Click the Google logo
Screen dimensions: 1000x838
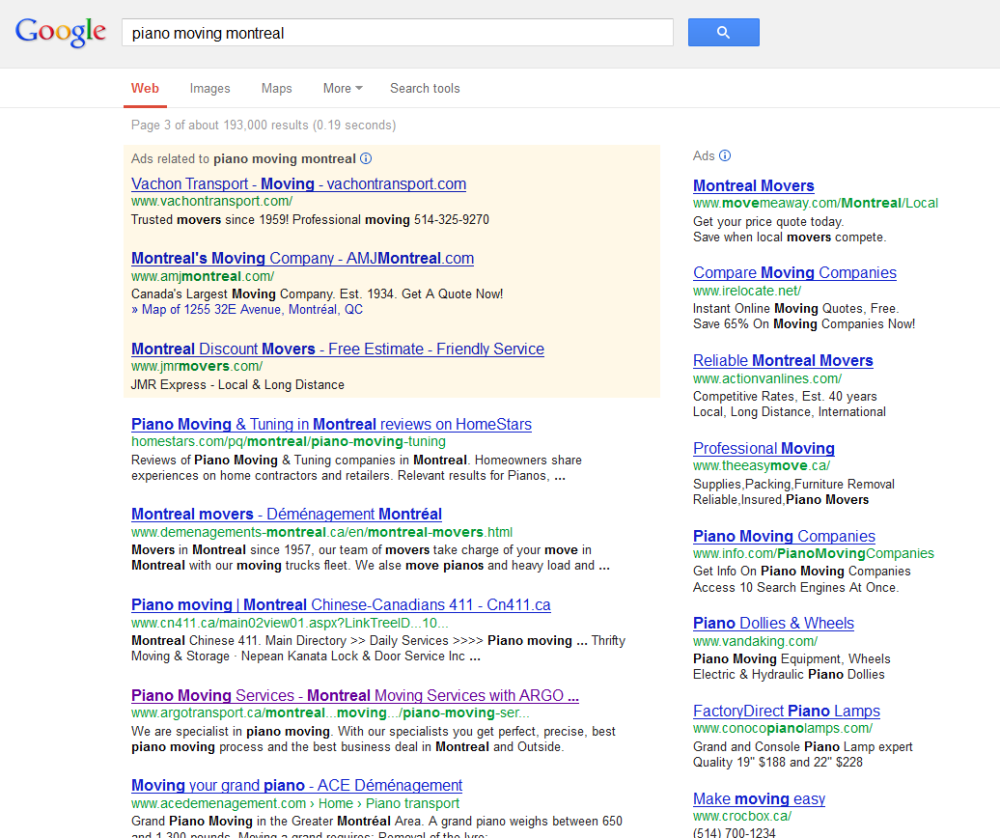[60, 32]
